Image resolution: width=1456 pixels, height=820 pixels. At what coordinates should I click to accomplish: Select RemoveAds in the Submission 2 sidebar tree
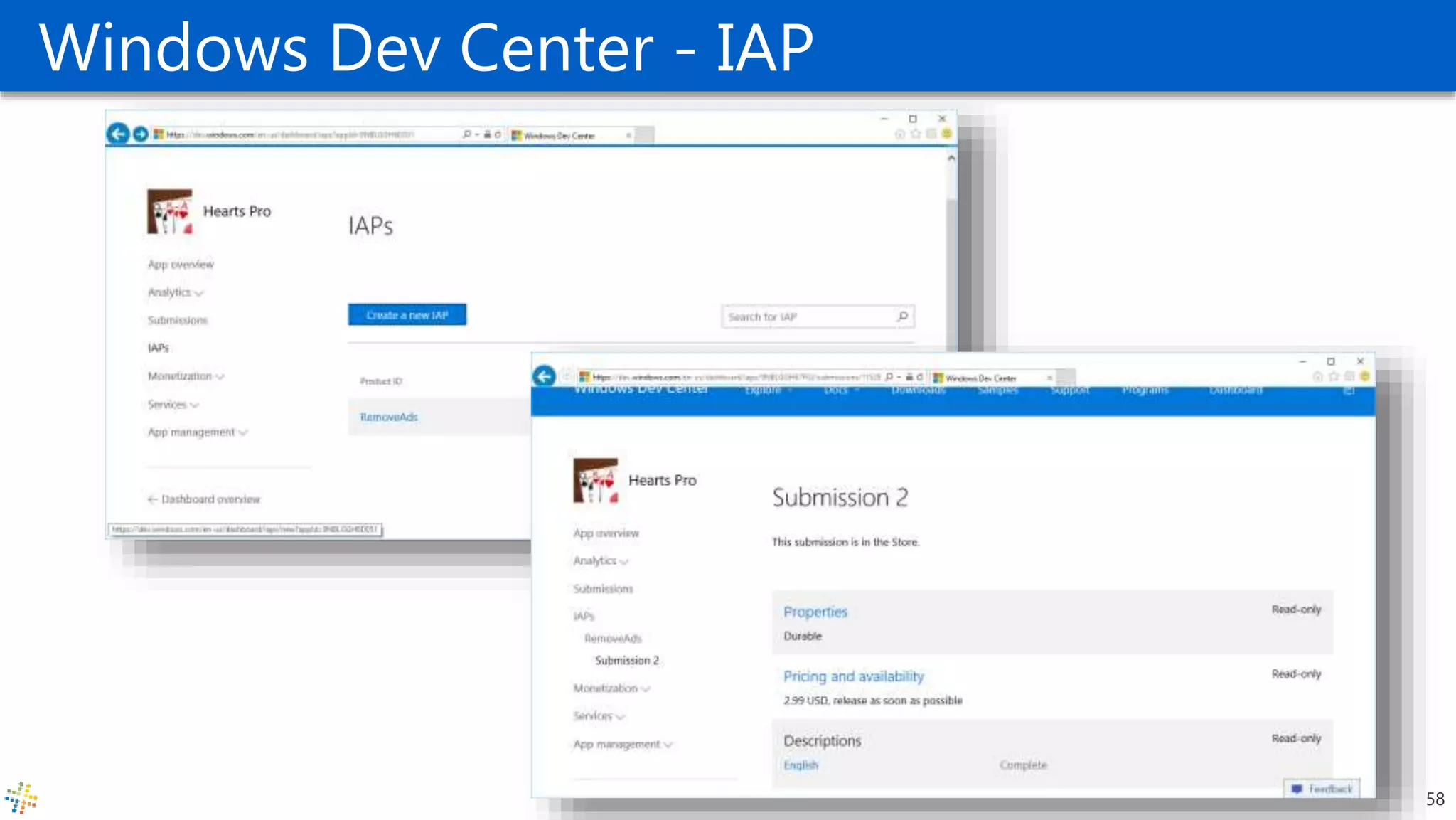pos(613,639)
